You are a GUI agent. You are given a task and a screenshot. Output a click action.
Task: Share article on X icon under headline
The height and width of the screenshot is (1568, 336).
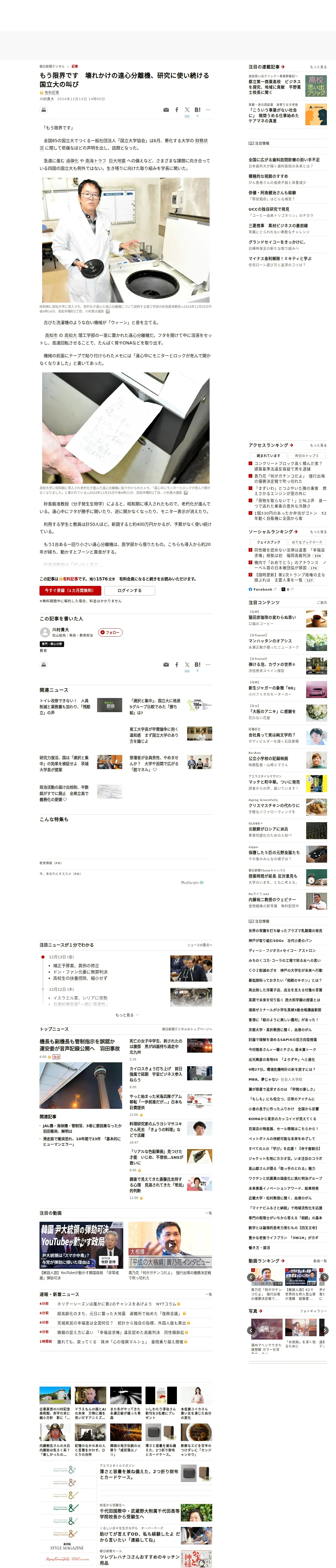187,110
